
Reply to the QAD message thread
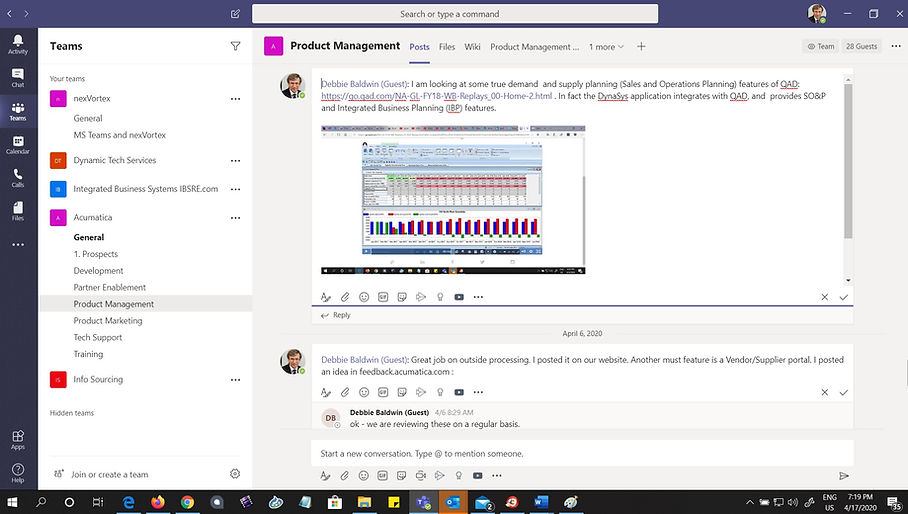click(x=336, y=315)
